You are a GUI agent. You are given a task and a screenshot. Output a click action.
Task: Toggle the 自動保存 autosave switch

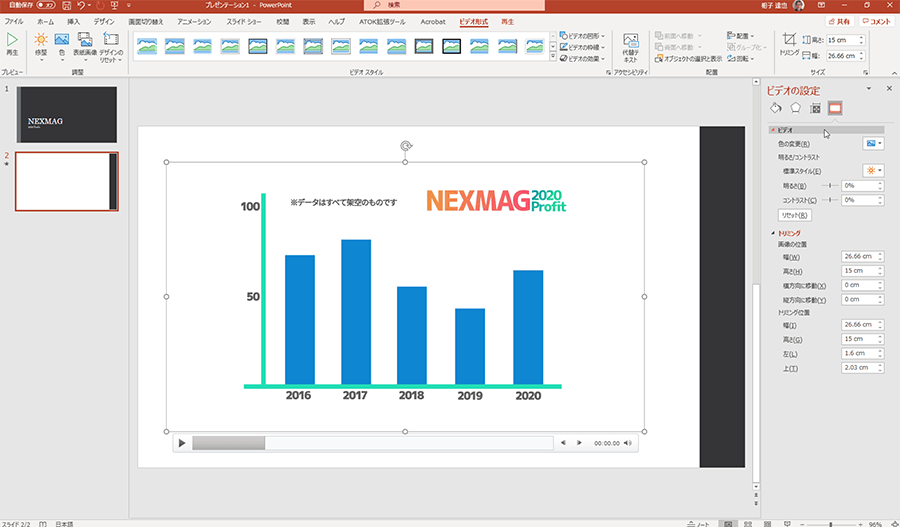click(x=45, y=5)
